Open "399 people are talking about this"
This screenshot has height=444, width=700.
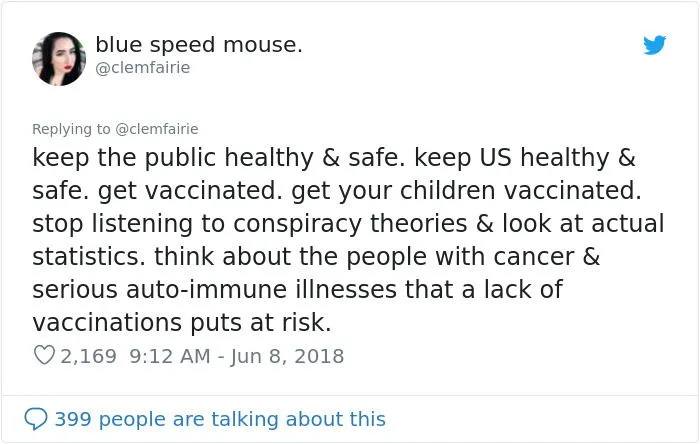click(x=219, y=419)
